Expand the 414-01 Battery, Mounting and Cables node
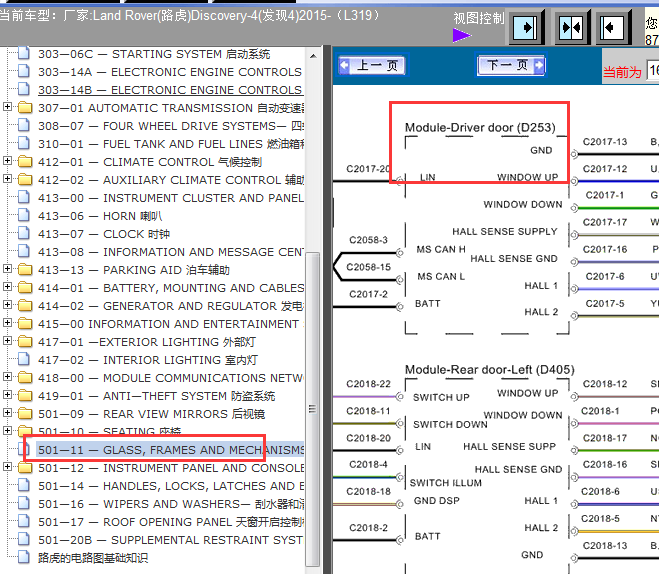 pos(8,288)
